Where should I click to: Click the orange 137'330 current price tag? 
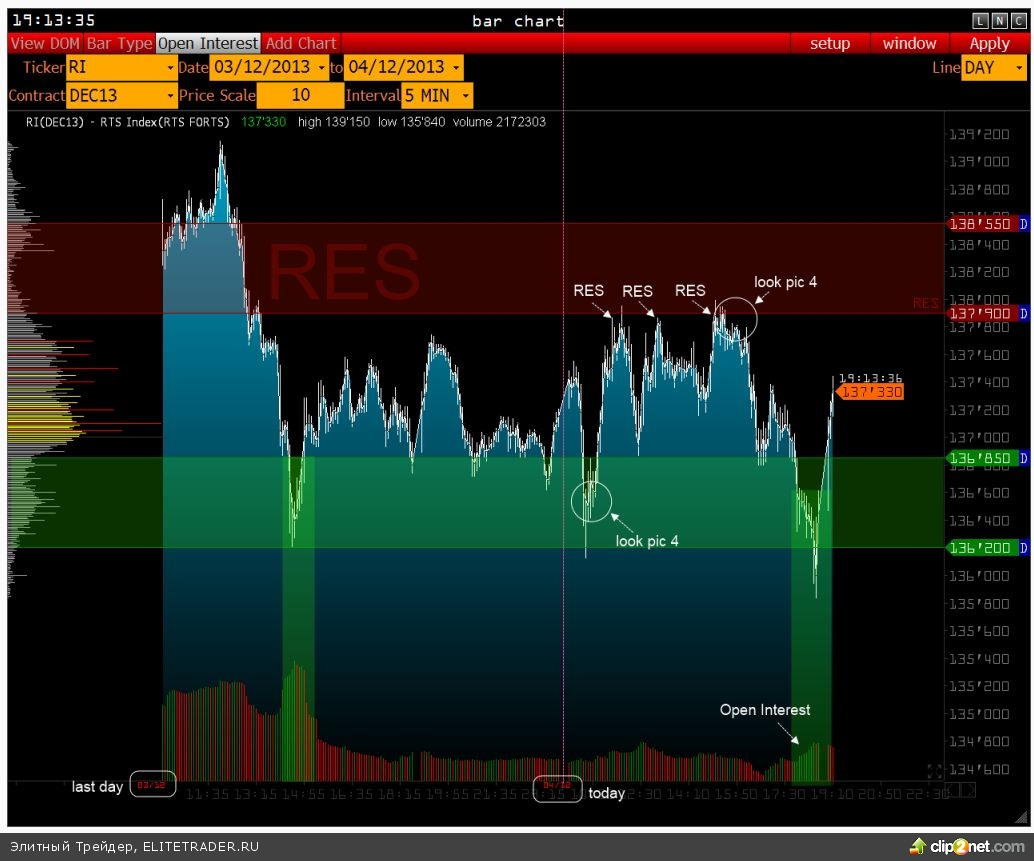[x=871, y=393]
